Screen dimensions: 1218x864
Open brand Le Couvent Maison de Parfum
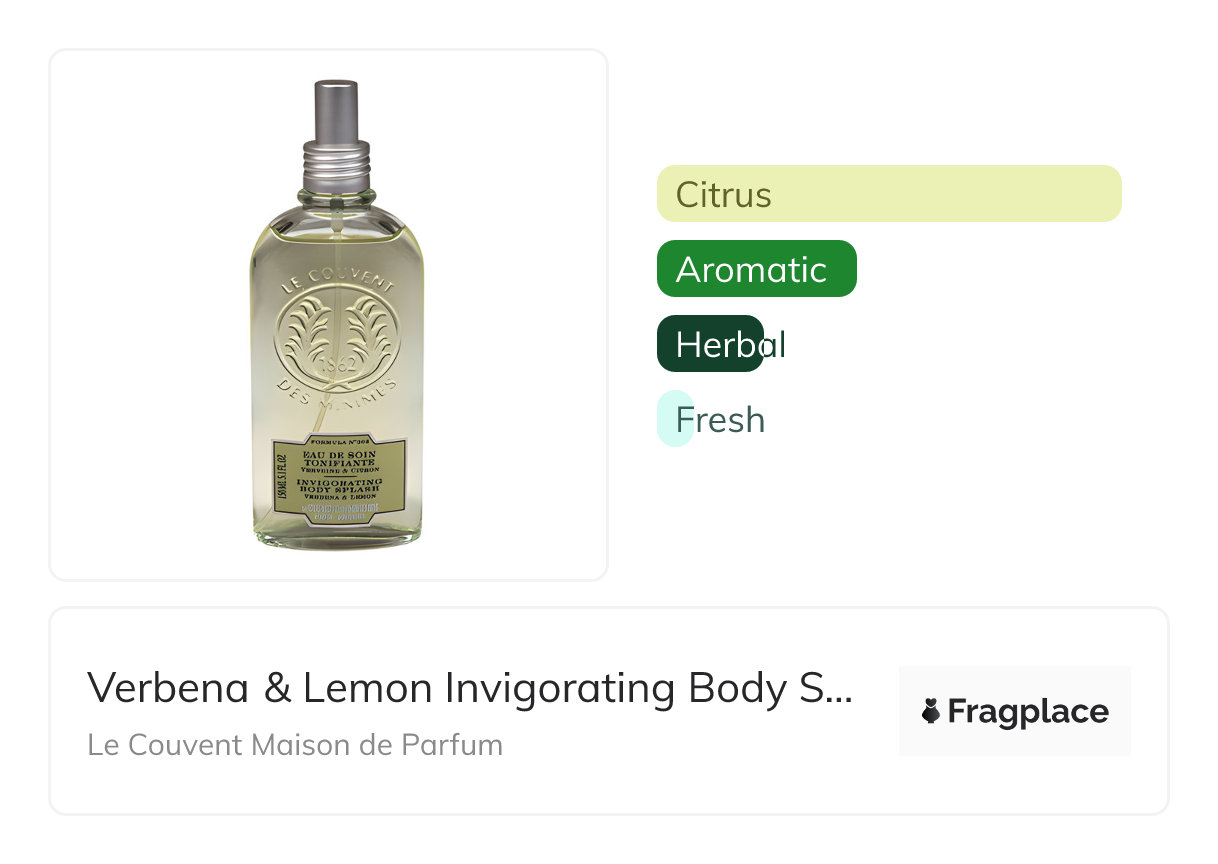tap(295, 745)
